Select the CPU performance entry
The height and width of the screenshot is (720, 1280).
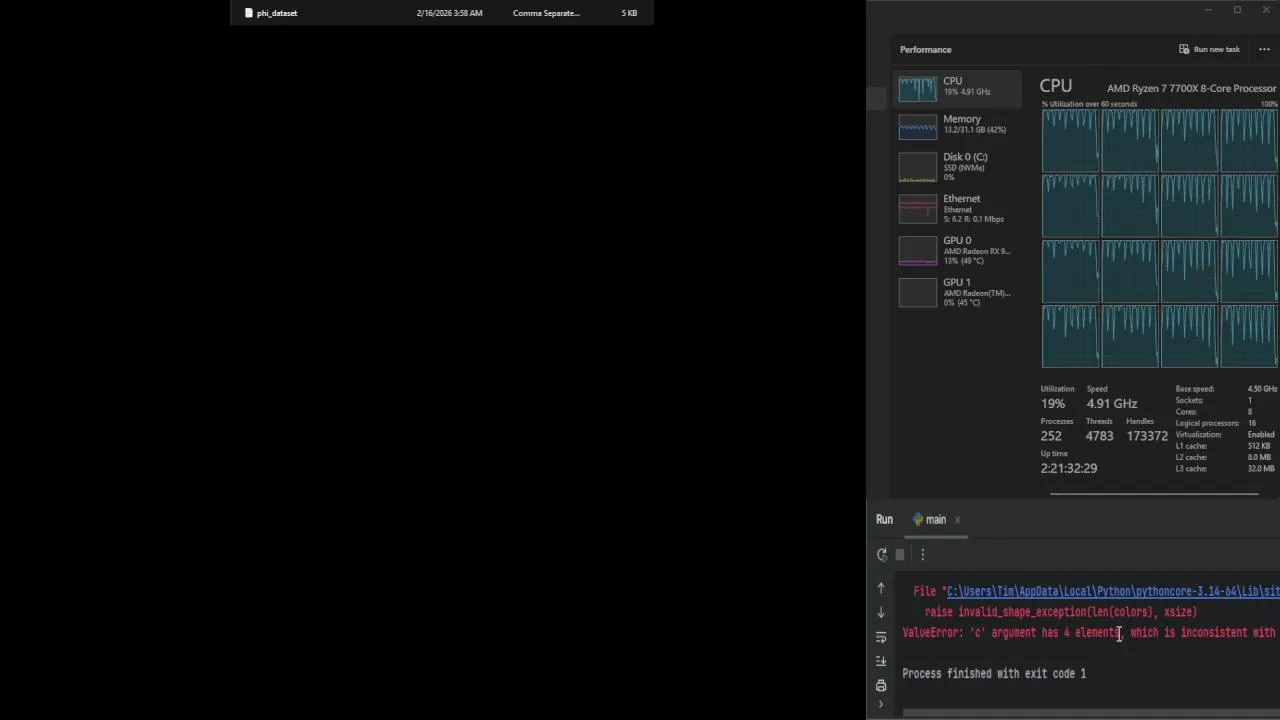pyautogui.click(x=958, y=87)
